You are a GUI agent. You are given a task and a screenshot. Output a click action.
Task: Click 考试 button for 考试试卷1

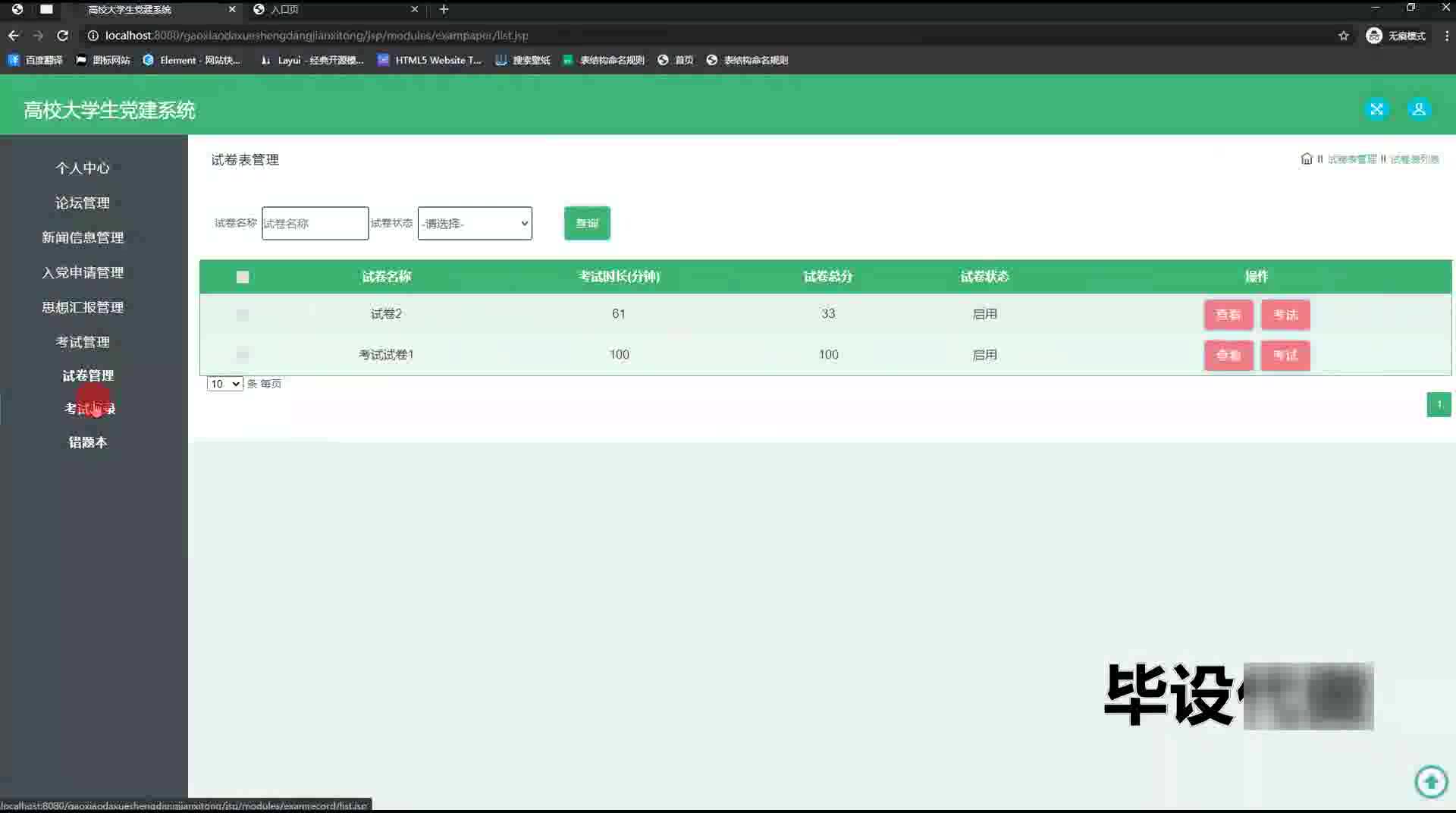point(1285,355)
